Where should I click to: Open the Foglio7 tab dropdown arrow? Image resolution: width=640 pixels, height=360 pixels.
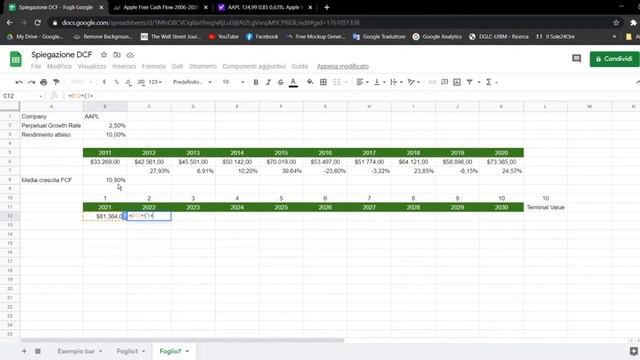(x=187, y=351)
